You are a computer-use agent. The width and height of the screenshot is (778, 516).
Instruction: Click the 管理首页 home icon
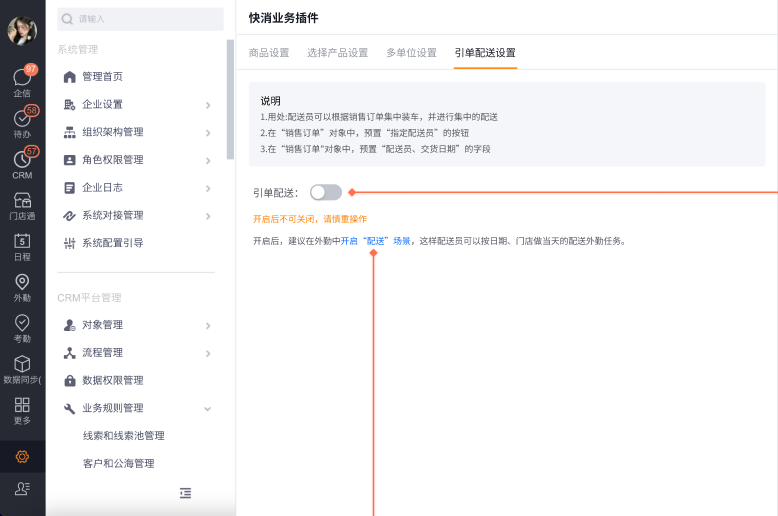click(69, 77)
